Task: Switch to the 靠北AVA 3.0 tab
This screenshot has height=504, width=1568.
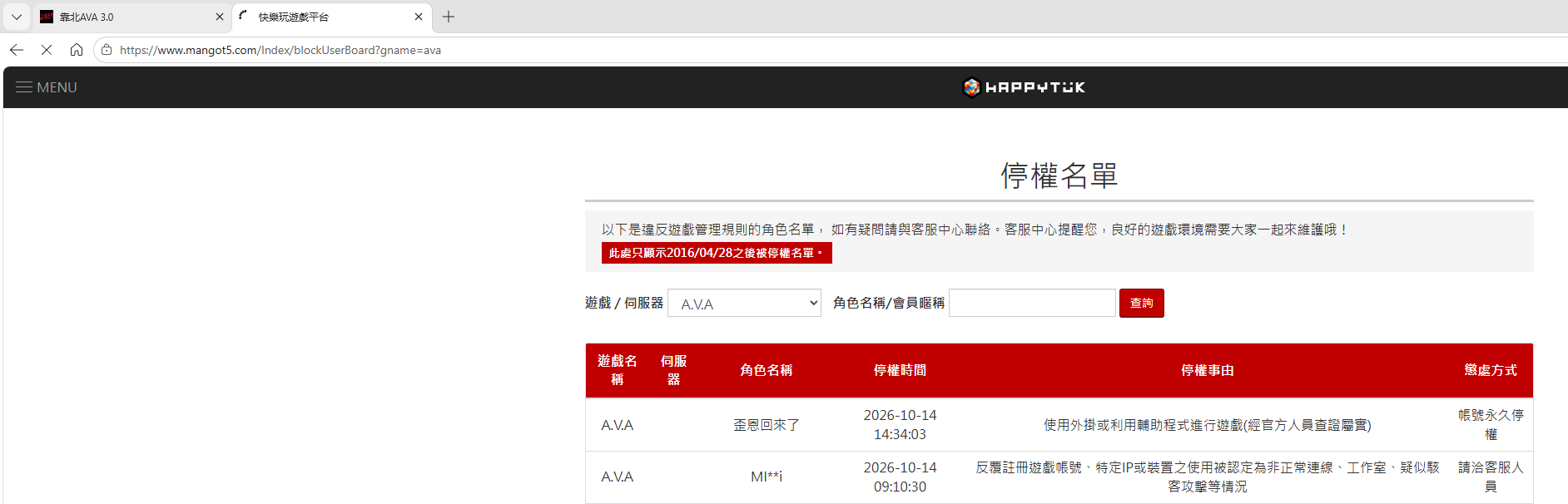Action: pyautogui.click(x=132, y=17)
